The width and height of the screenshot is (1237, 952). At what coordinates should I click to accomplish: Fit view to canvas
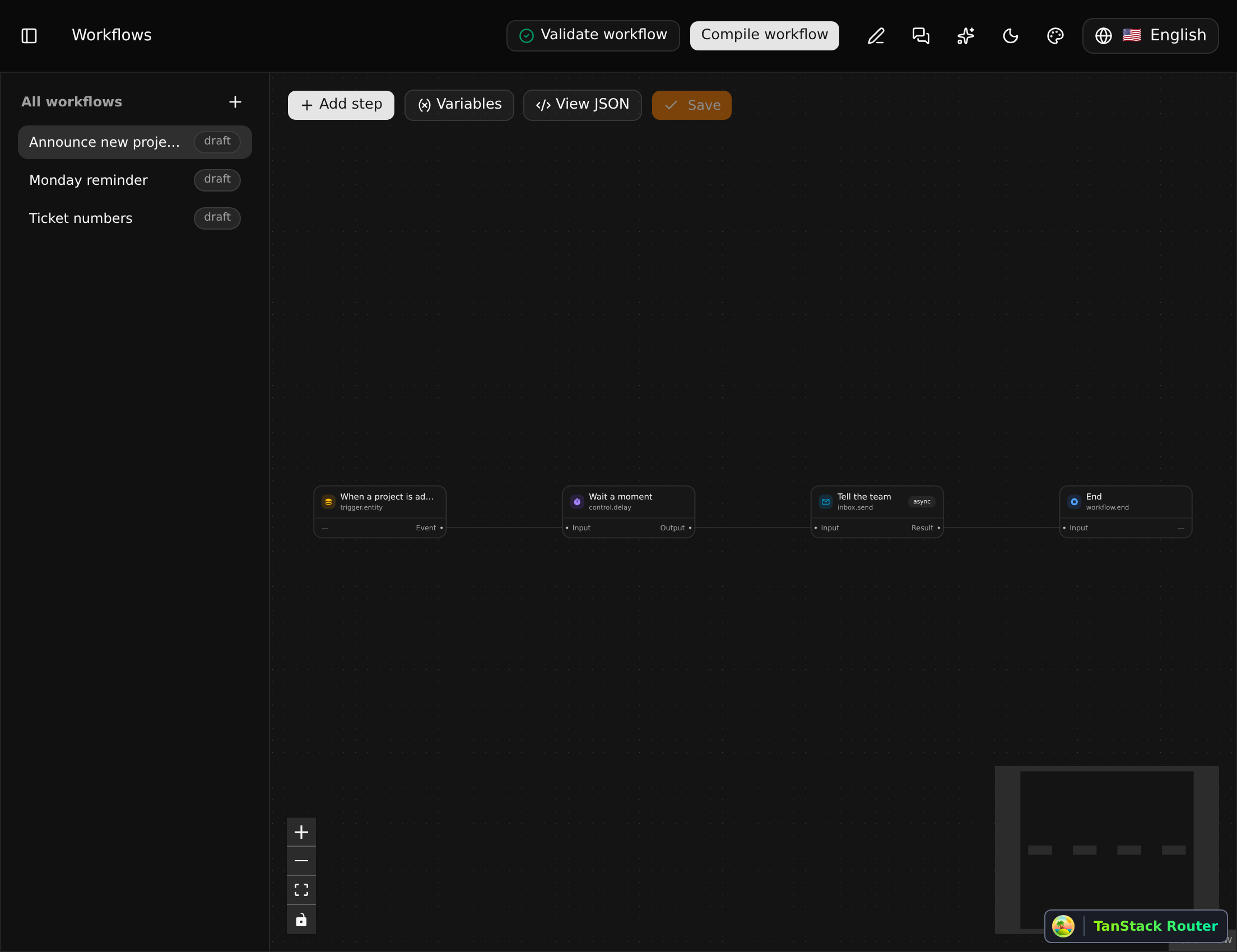301,890
